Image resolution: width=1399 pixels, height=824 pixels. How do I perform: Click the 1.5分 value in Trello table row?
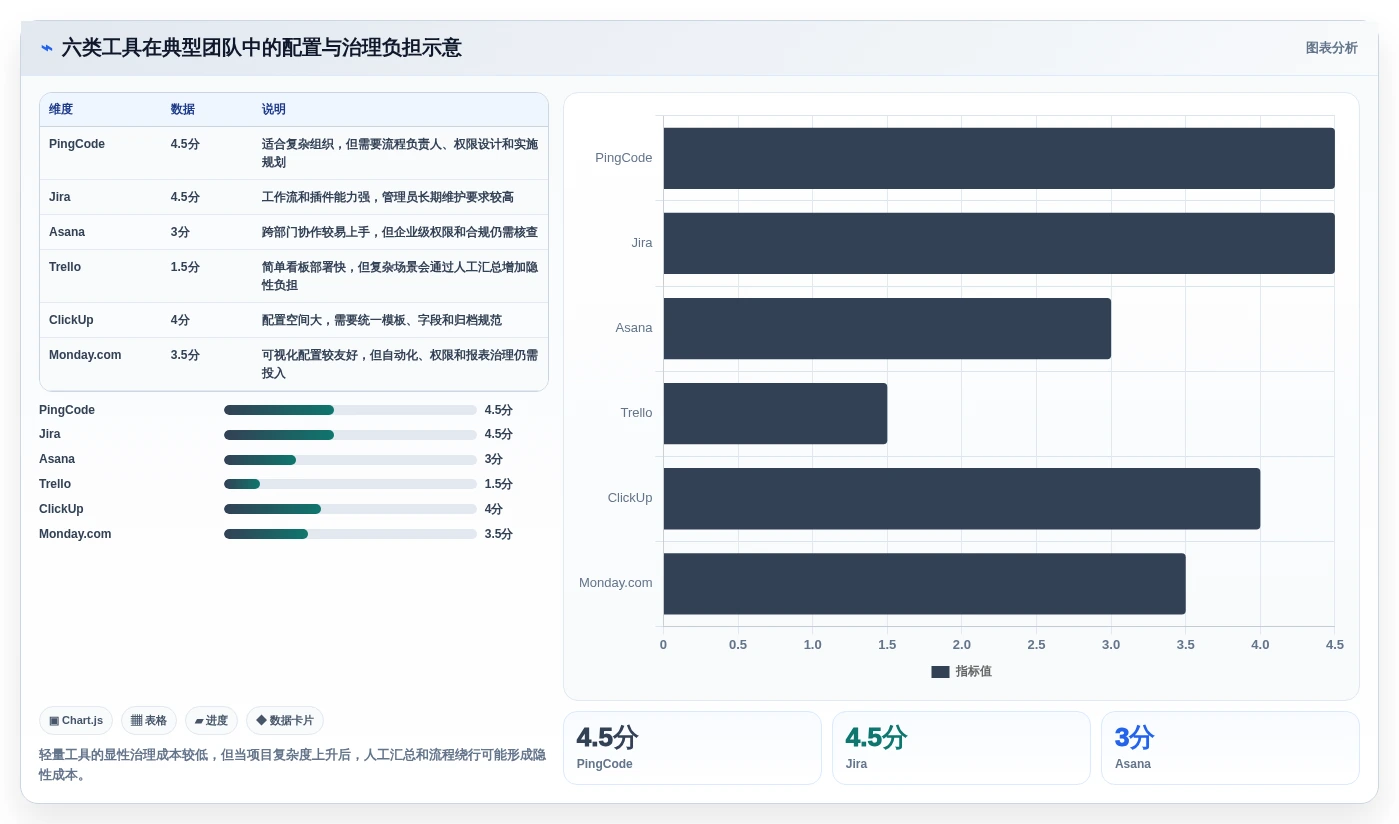coord(185,267)
